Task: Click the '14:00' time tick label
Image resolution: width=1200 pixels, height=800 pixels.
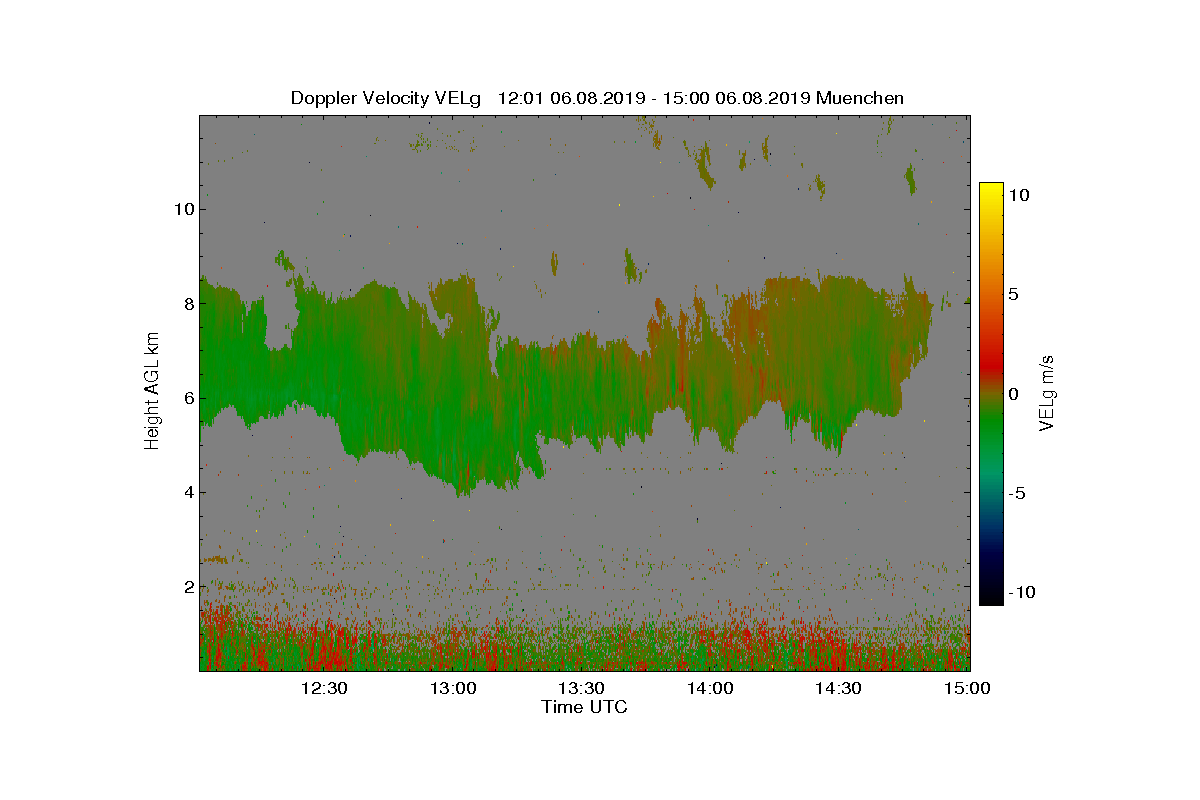Action: pyautogui.click(x=710, y=688)
